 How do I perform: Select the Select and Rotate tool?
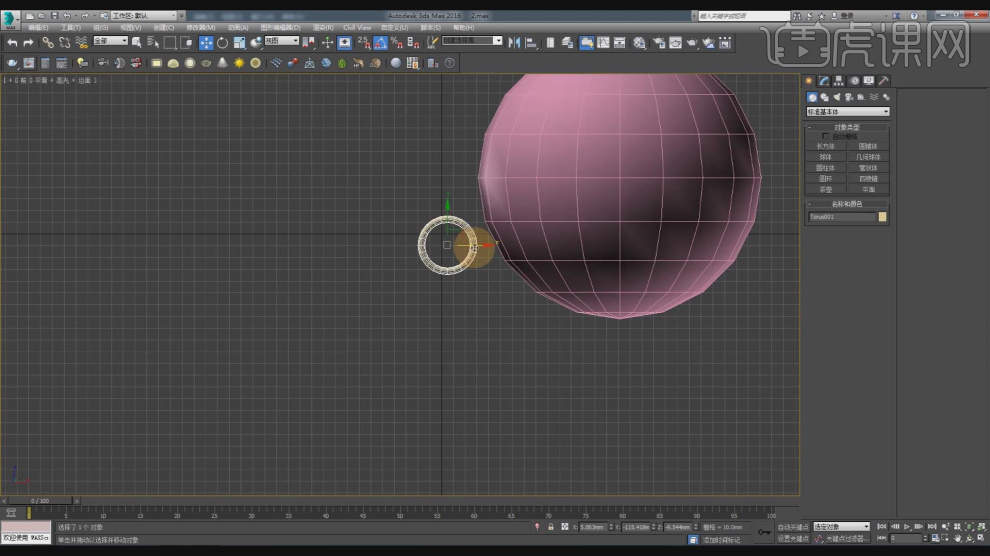pos(222,42)
